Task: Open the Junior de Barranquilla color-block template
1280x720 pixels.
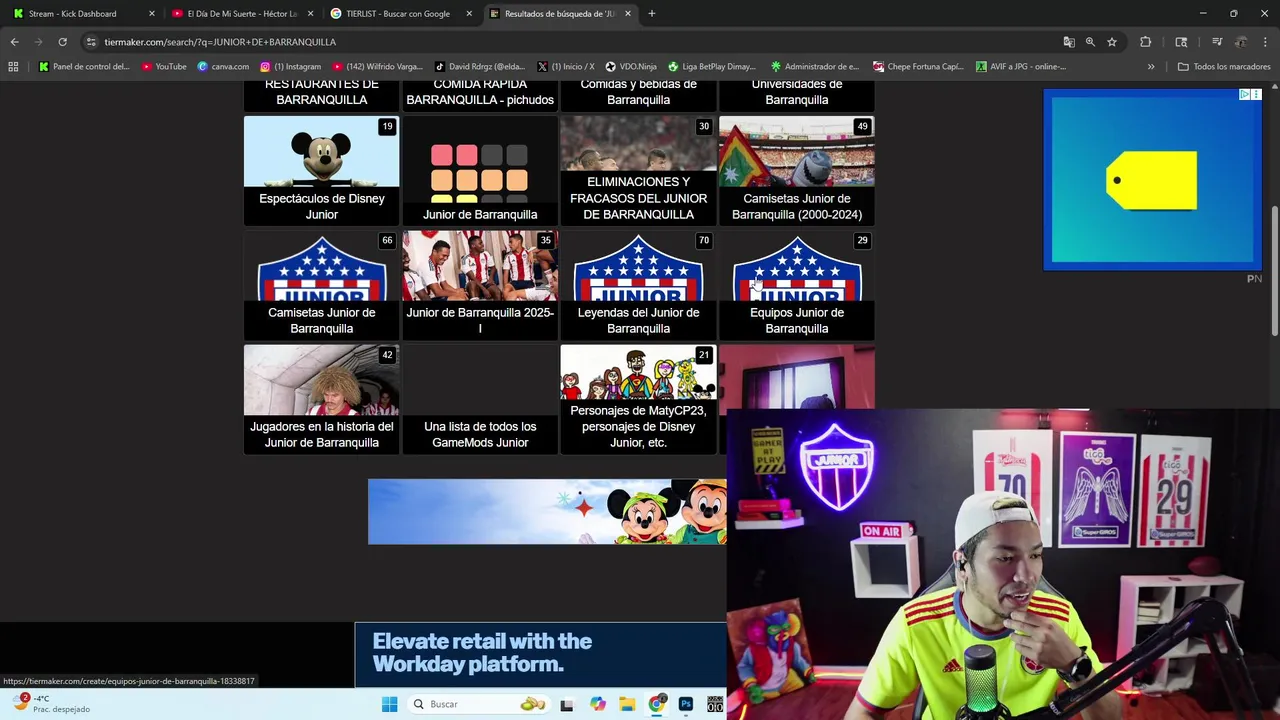Action: pyautogui.click(x=480, y=171)
